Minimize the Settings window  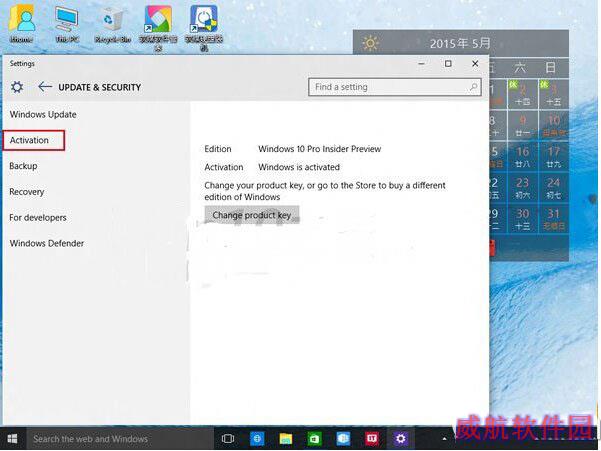click(x=422, y=64)
